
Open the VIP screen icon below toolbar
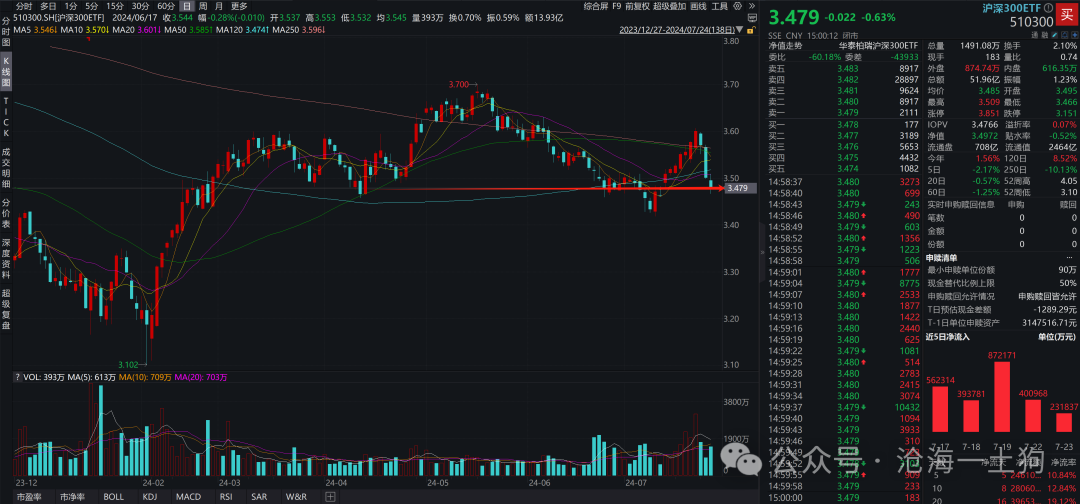[x=752, y=18]
